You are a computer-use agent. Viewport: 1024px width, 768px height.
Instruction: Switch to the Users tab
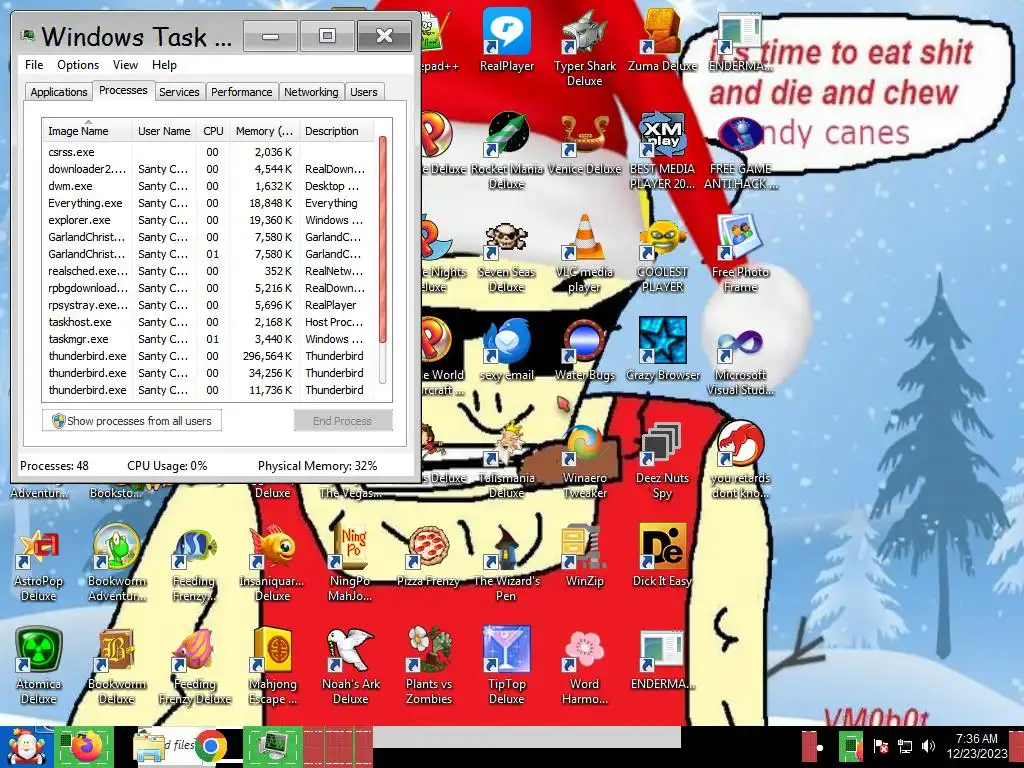click(363, 92)
